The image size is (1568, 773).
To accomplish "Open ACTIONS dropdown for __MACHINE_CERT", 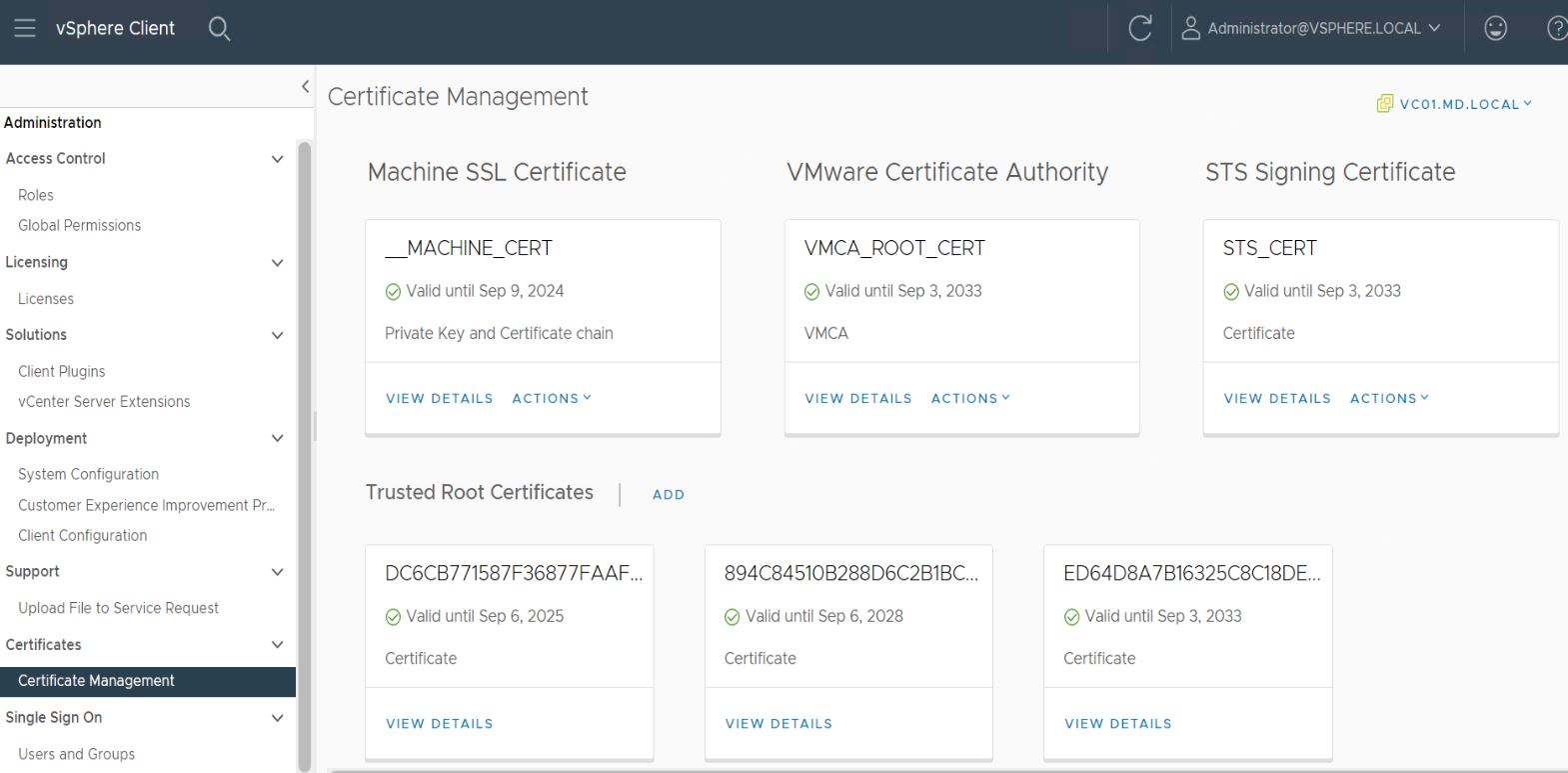I will pyautogui.click(x=552, y=398).
